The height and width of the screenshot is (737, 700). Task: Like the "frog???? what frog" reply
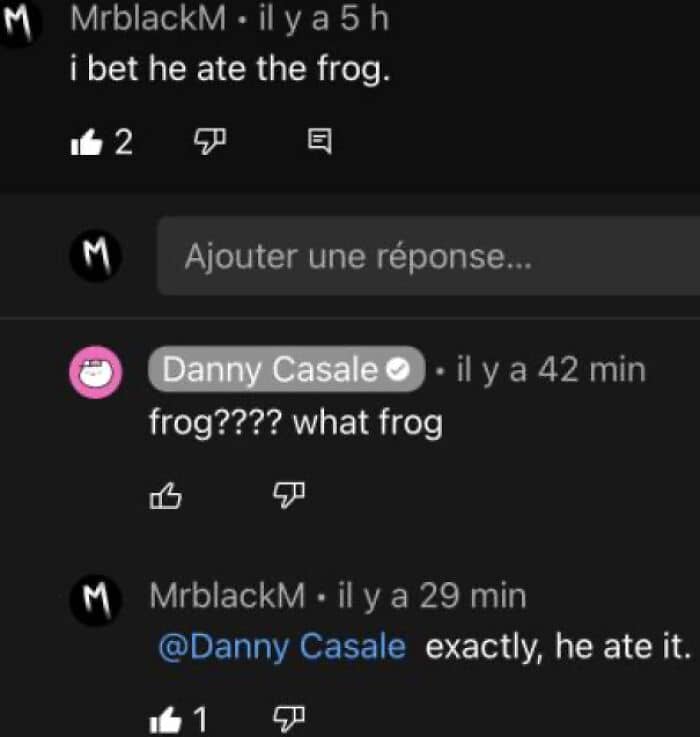[x=165, y=494]
